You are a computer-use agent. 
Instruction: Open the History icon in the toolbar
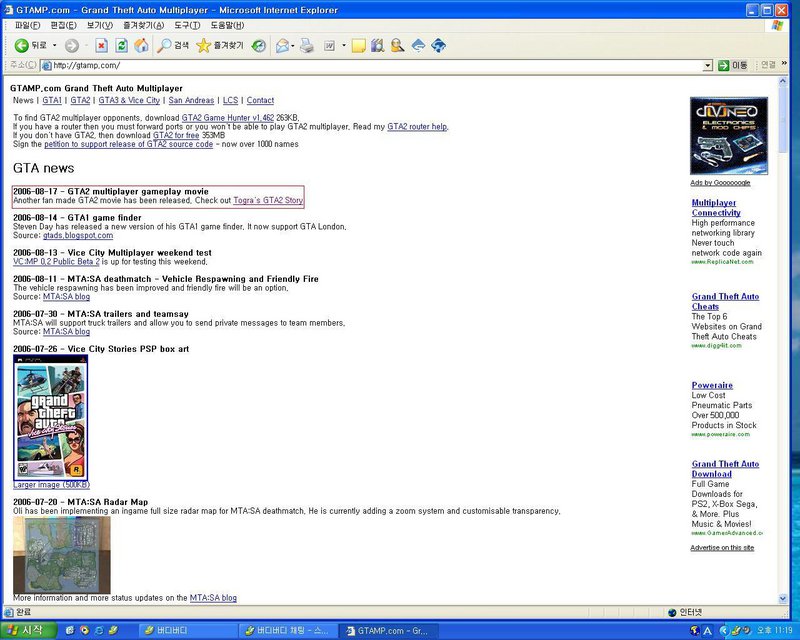259,46
